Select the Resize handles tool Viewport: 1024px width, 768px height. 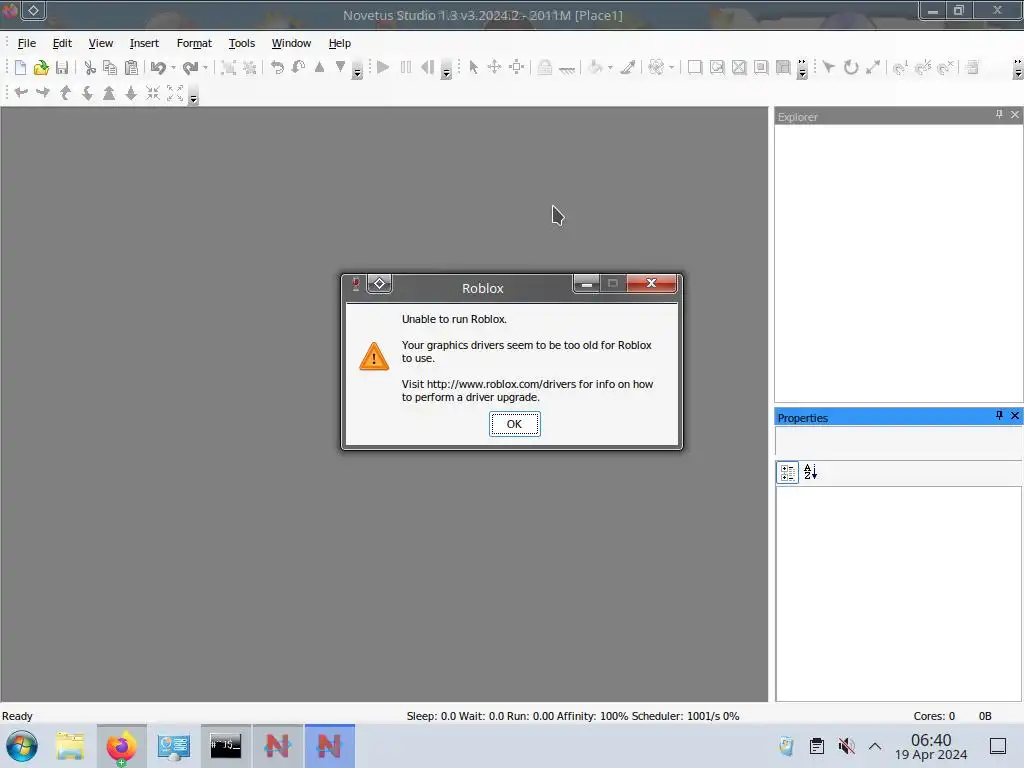point(517,67)
